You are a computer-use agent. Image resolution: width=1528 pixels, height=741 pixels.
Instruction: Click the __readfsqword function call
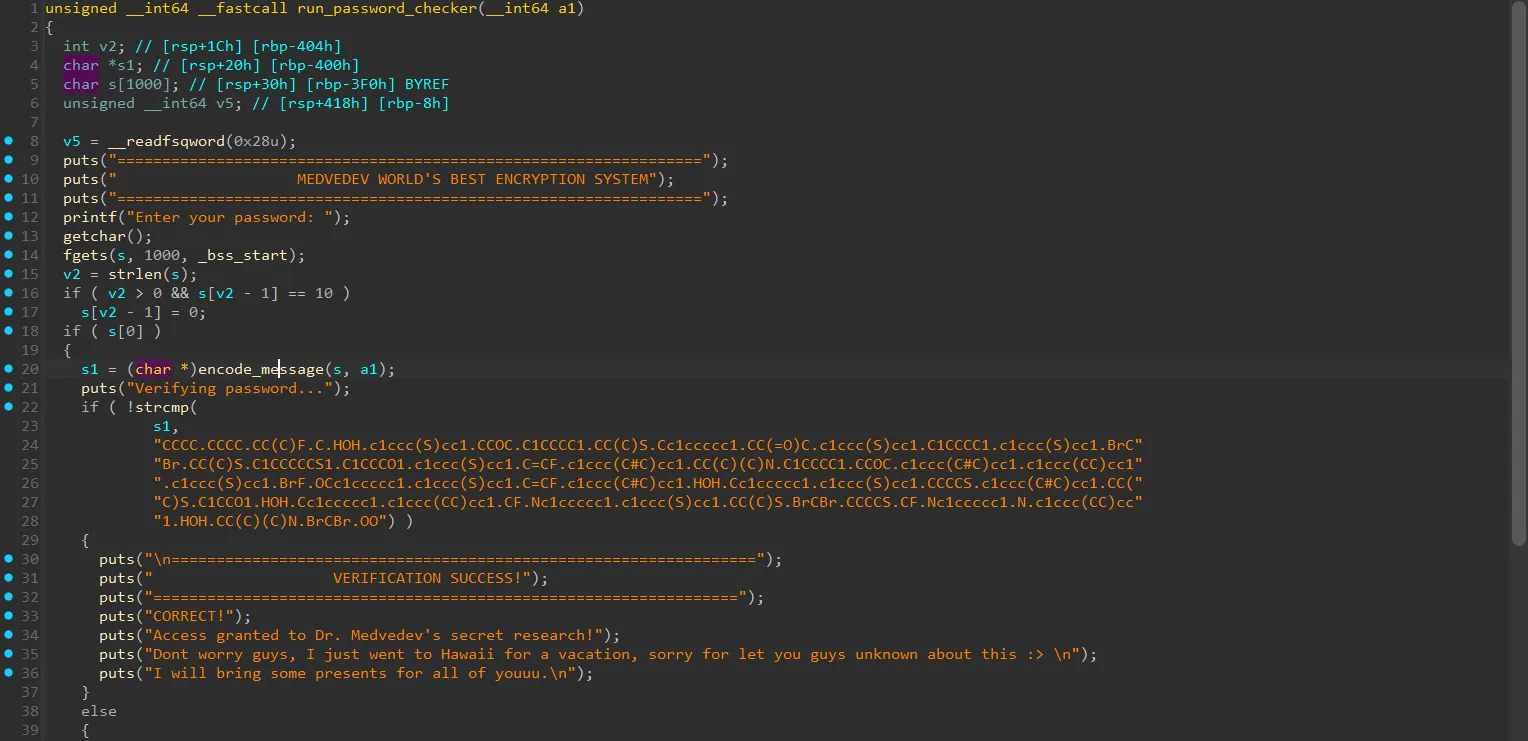pyautogui.click(x=166, y=141)
